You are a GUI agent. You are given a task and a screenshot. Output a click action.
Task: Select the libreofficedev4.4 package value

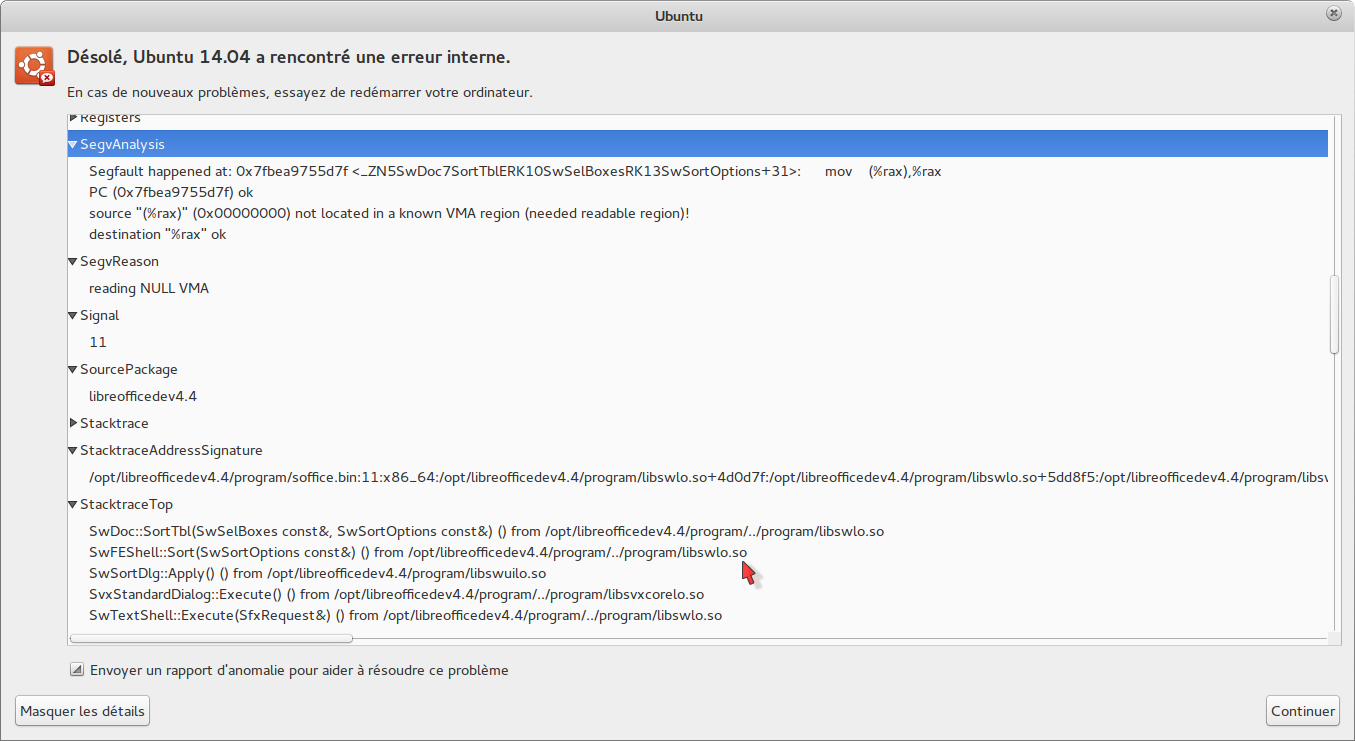143,397
